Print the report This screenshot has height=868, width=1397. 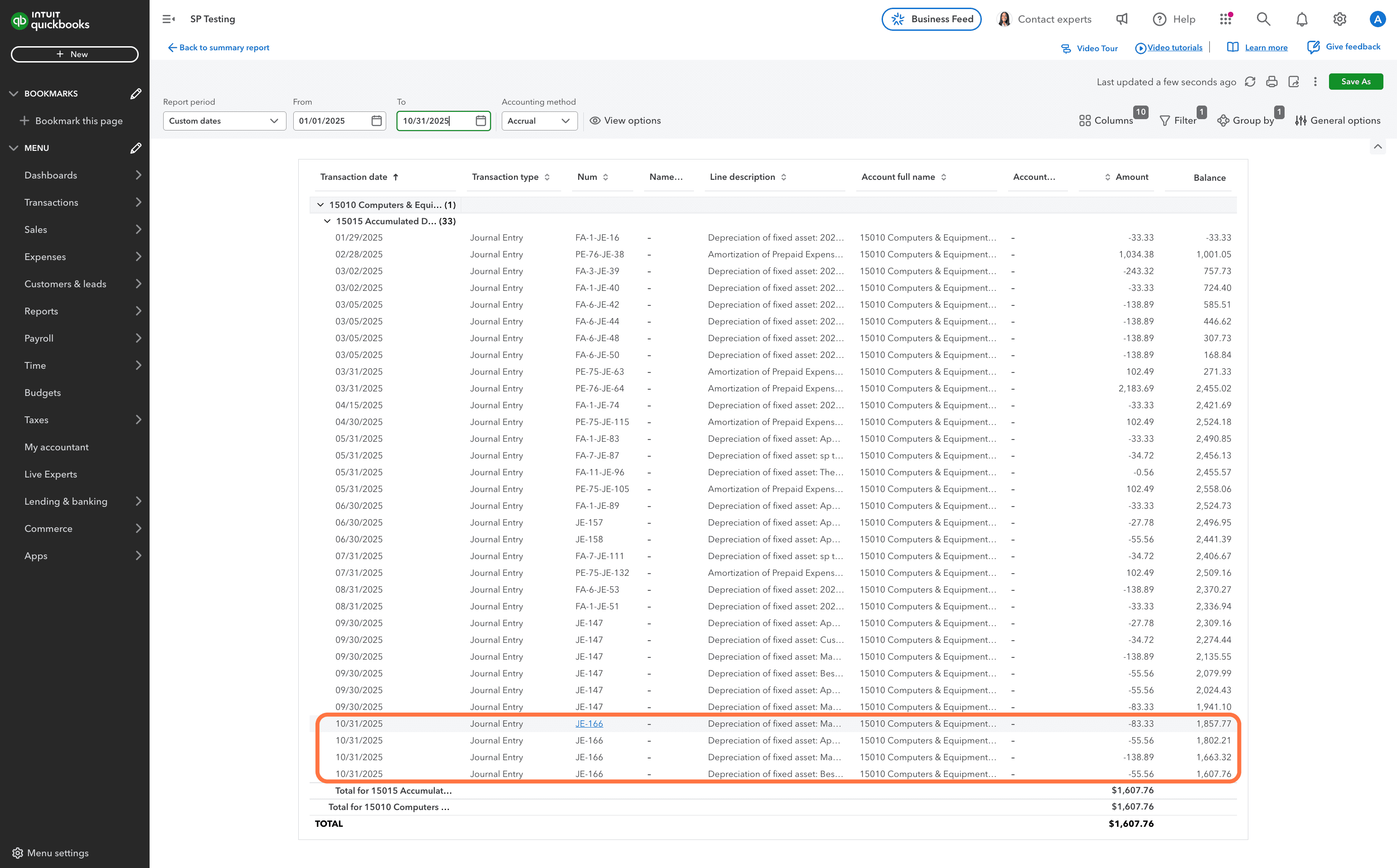pyautogui.click(x=1272, y=82)
